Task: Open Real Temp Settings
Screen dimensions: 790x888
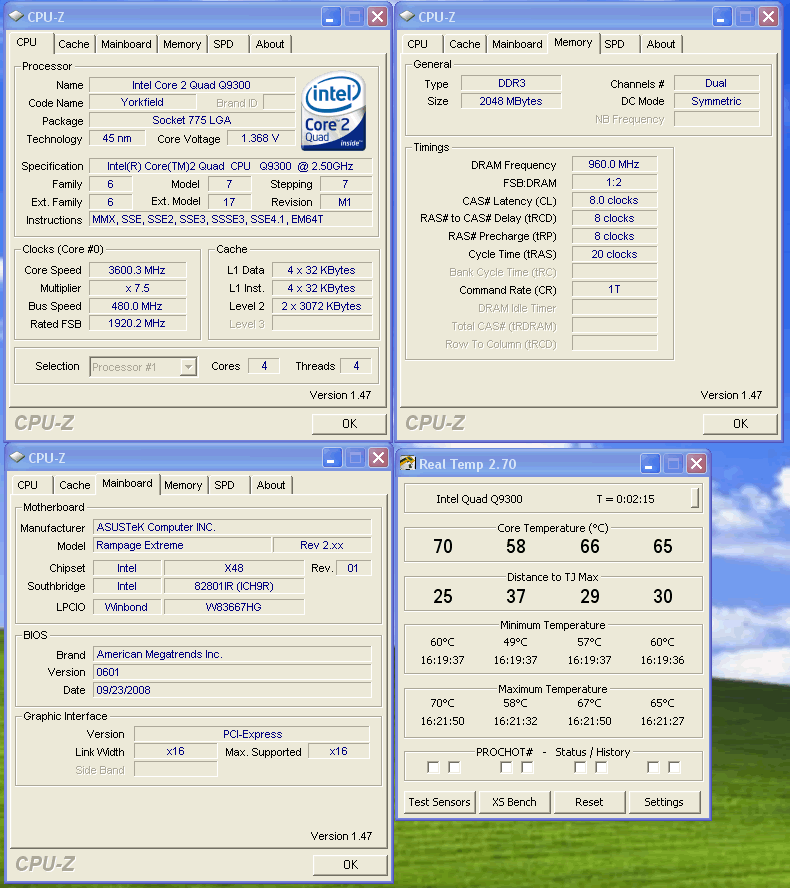Action: point(664,802)
